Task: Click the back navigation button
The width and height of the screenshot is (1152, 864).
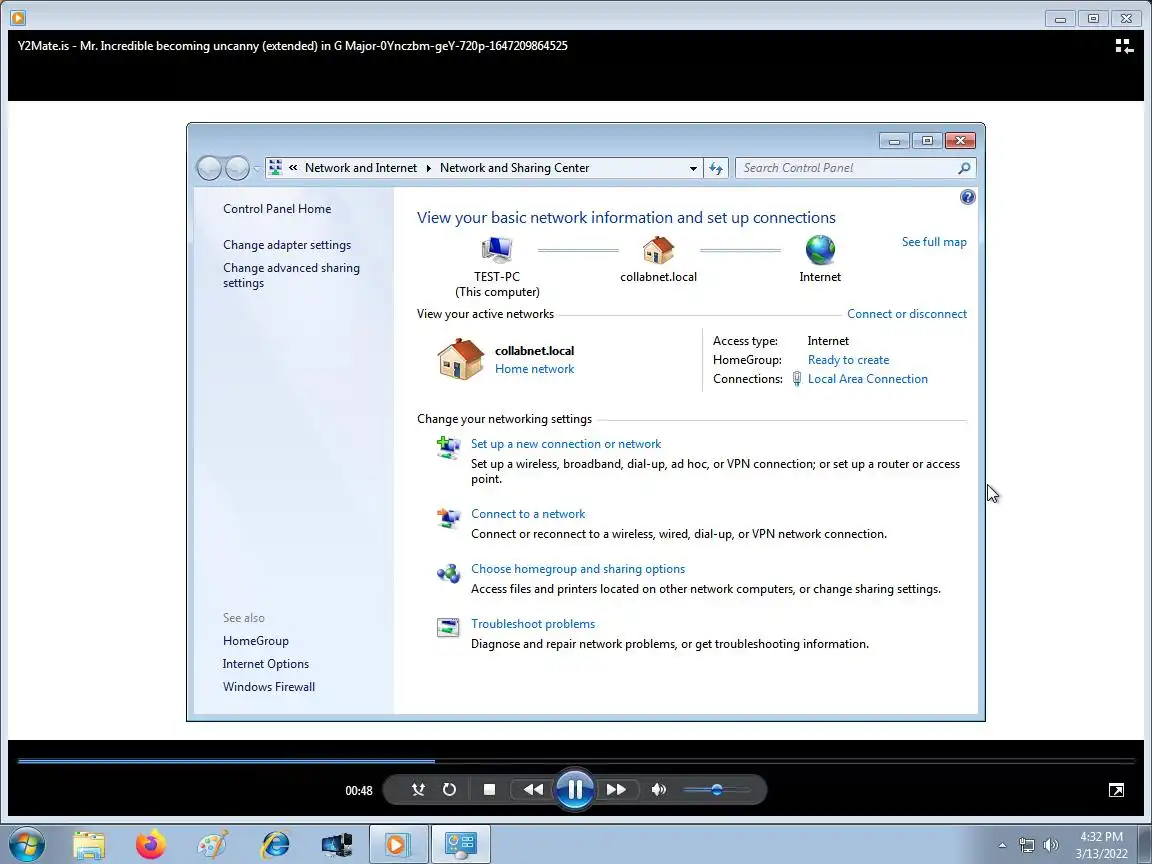Action: pos(209,168)
